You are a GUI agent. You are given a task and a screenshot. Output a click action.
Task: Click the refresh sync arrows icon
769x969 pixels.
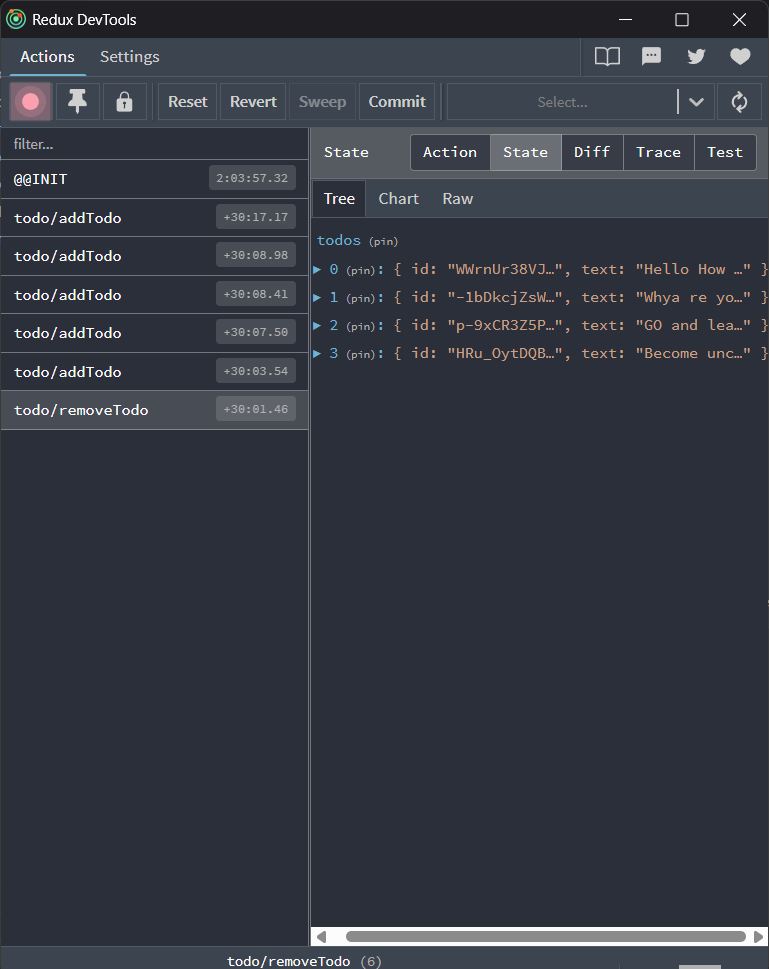tap(739, 102)
